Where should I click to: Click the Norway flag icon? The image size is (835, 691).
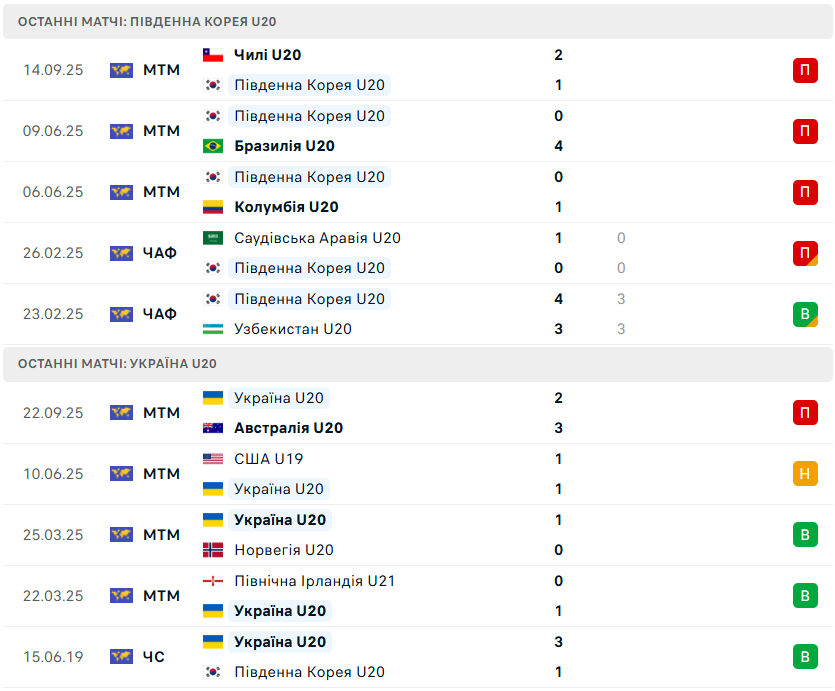tap(212, 550)
